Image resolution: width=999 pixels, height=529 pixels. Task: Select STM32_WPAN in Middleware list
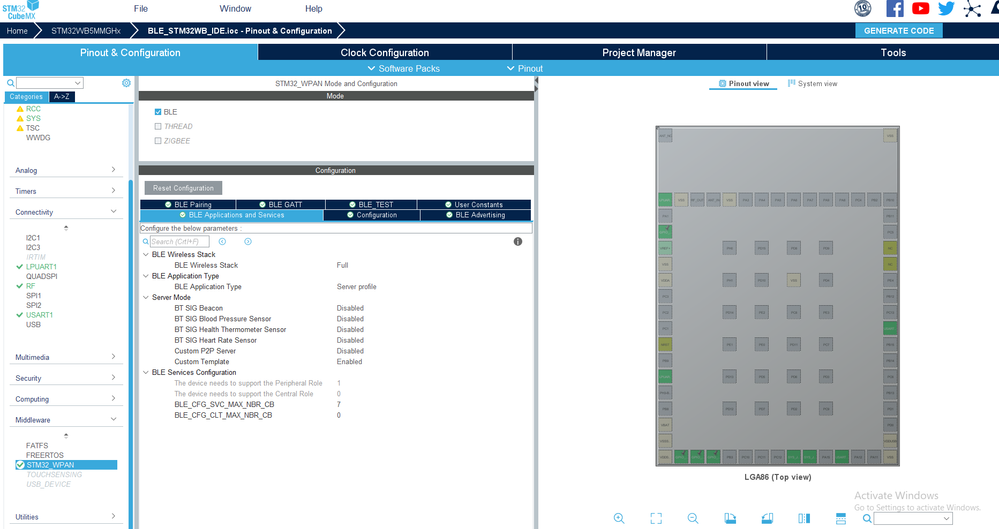click(66, 465)
